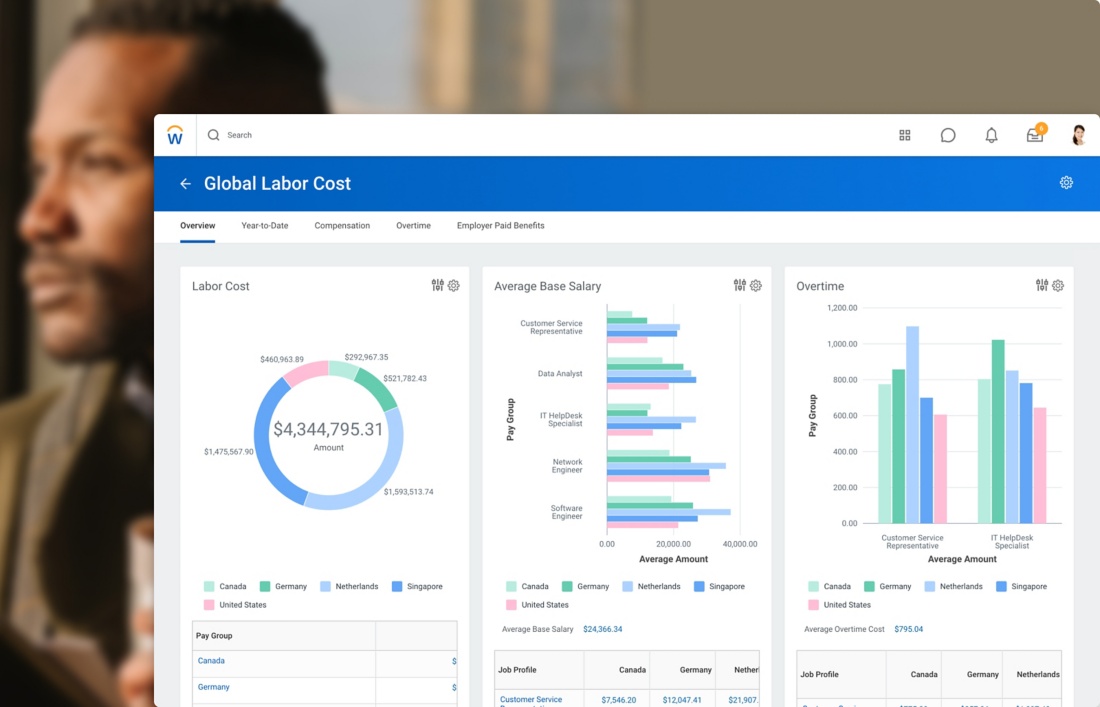The image size is (1100, 707).
Task: Open filter sliders on Overtime card
Action: click(1042, 286)
